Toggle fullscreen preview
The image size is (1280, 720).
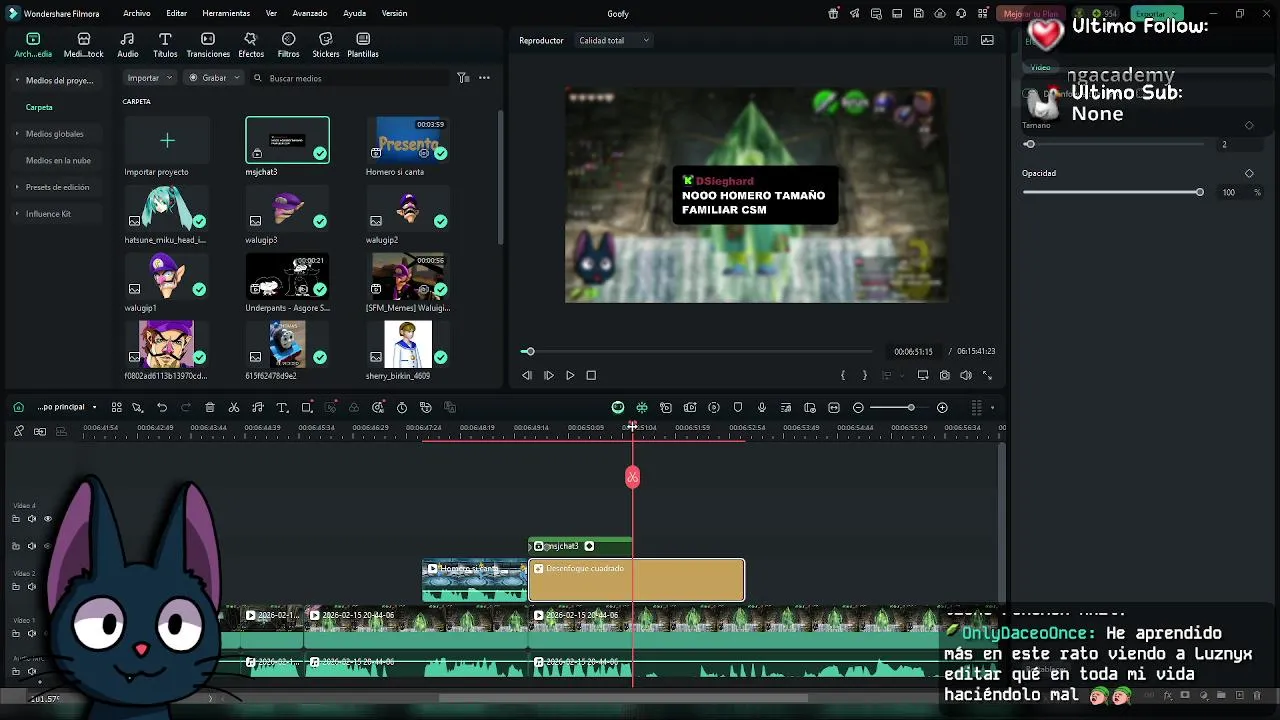(x=988, y=376)
